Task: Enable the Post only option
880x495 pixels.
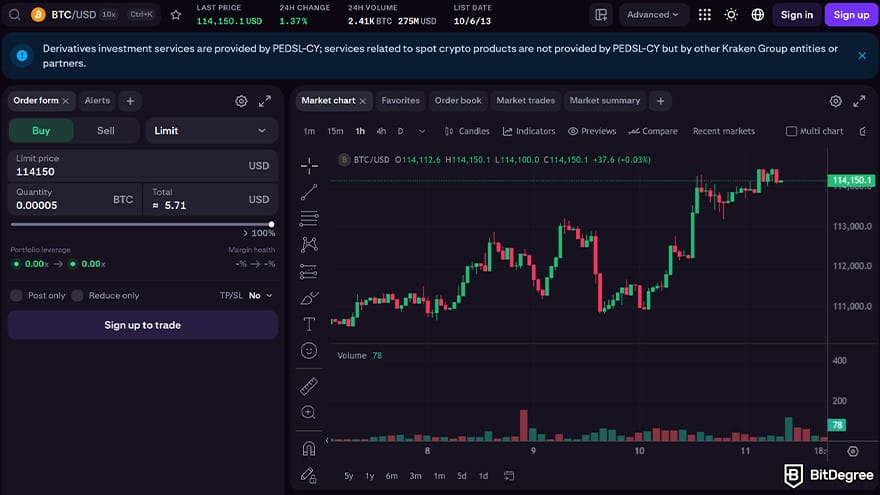Action: tap(16, 296)
